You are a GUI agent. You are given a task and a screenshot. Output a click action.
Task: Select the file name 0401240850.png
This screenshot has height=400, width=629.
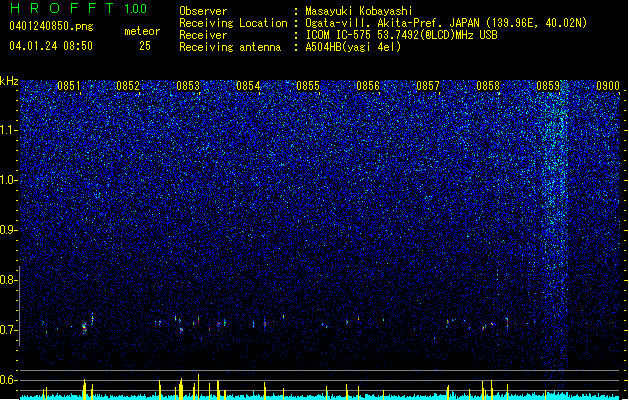click(x=51, y=26)
